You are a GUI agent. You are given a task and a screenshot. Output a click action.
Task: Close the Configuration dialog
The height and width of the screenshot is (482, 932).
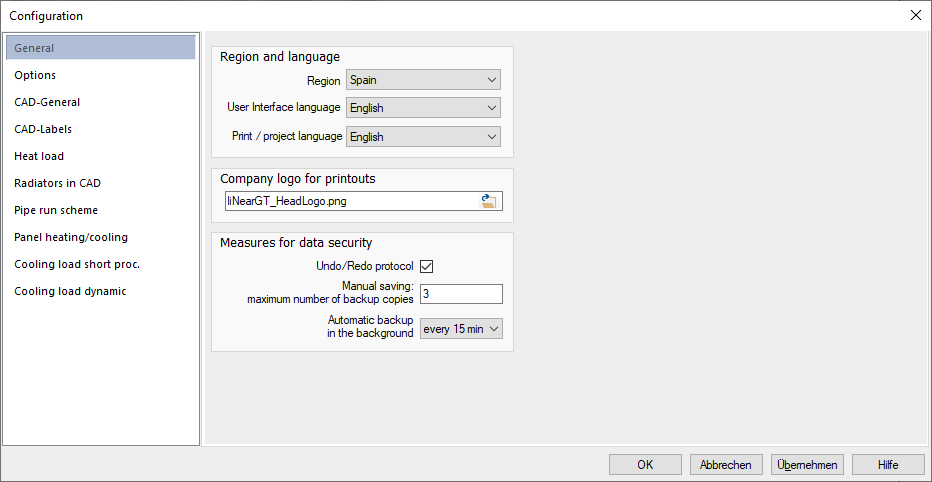point(915,15)
